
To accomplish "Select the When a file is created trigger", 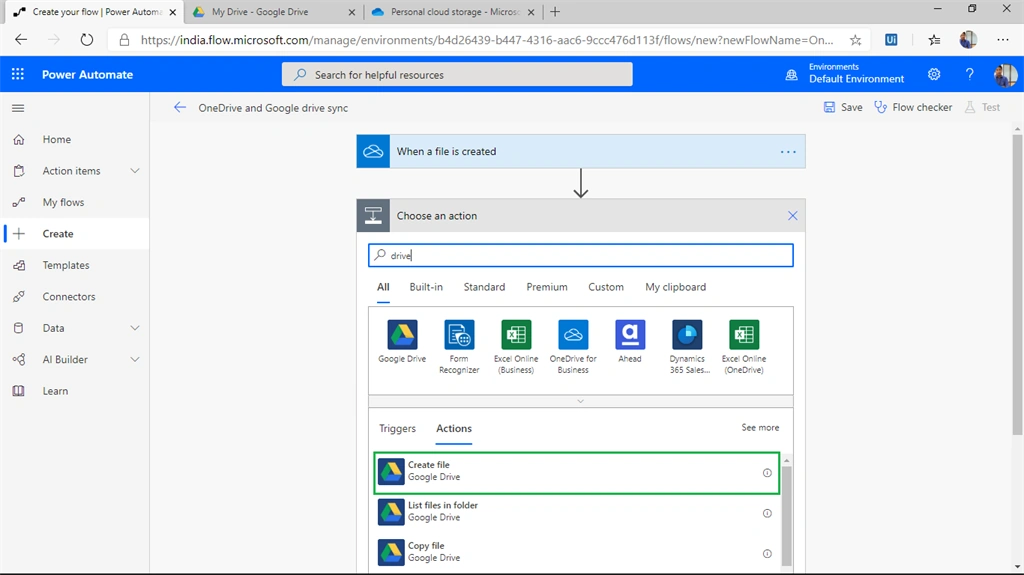I will click(x=581, y=151).
